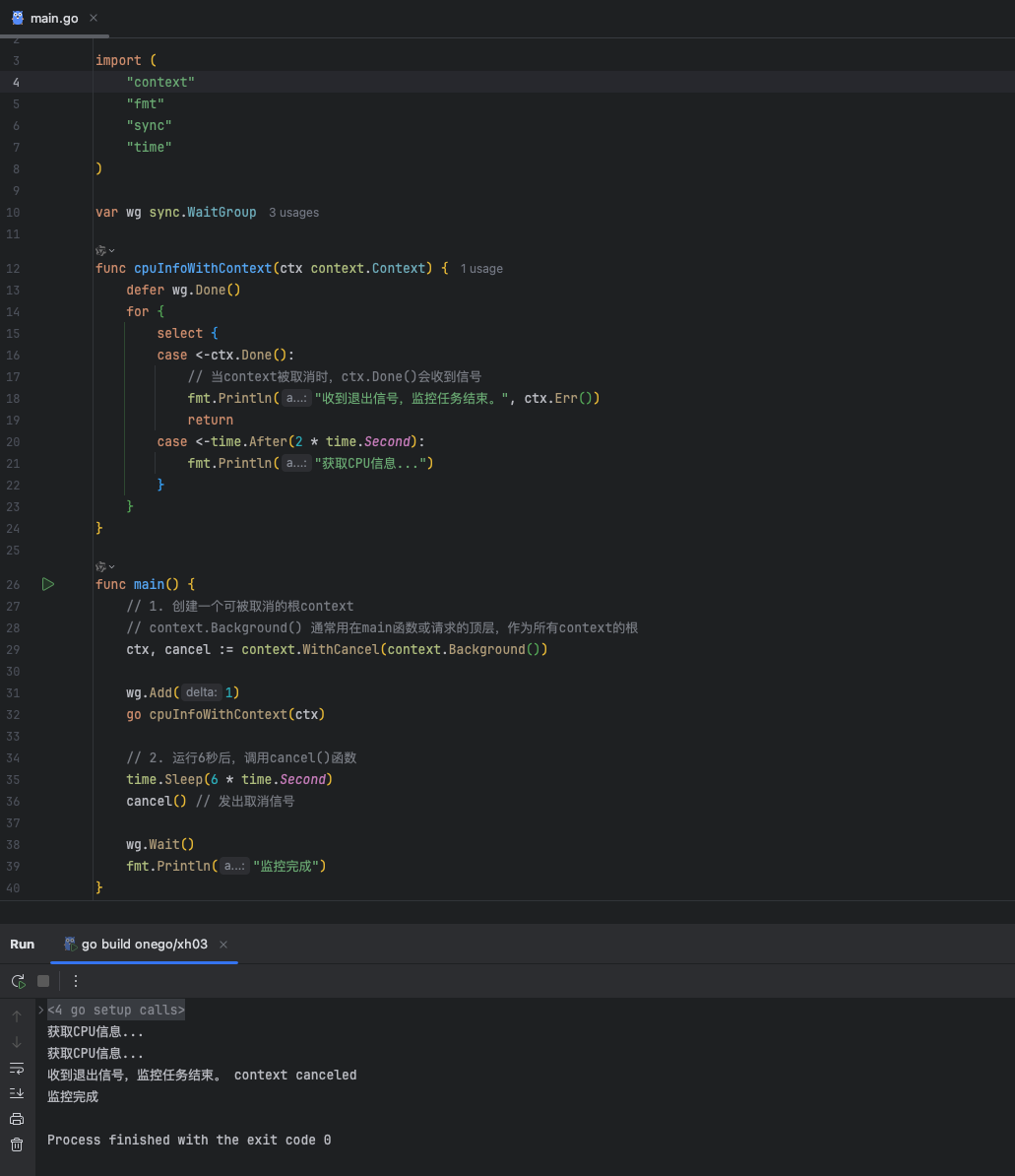Click the parameter hint in line 18 Println
The height and width of the screenshot is (1176, 1015).
pos(296,398)
